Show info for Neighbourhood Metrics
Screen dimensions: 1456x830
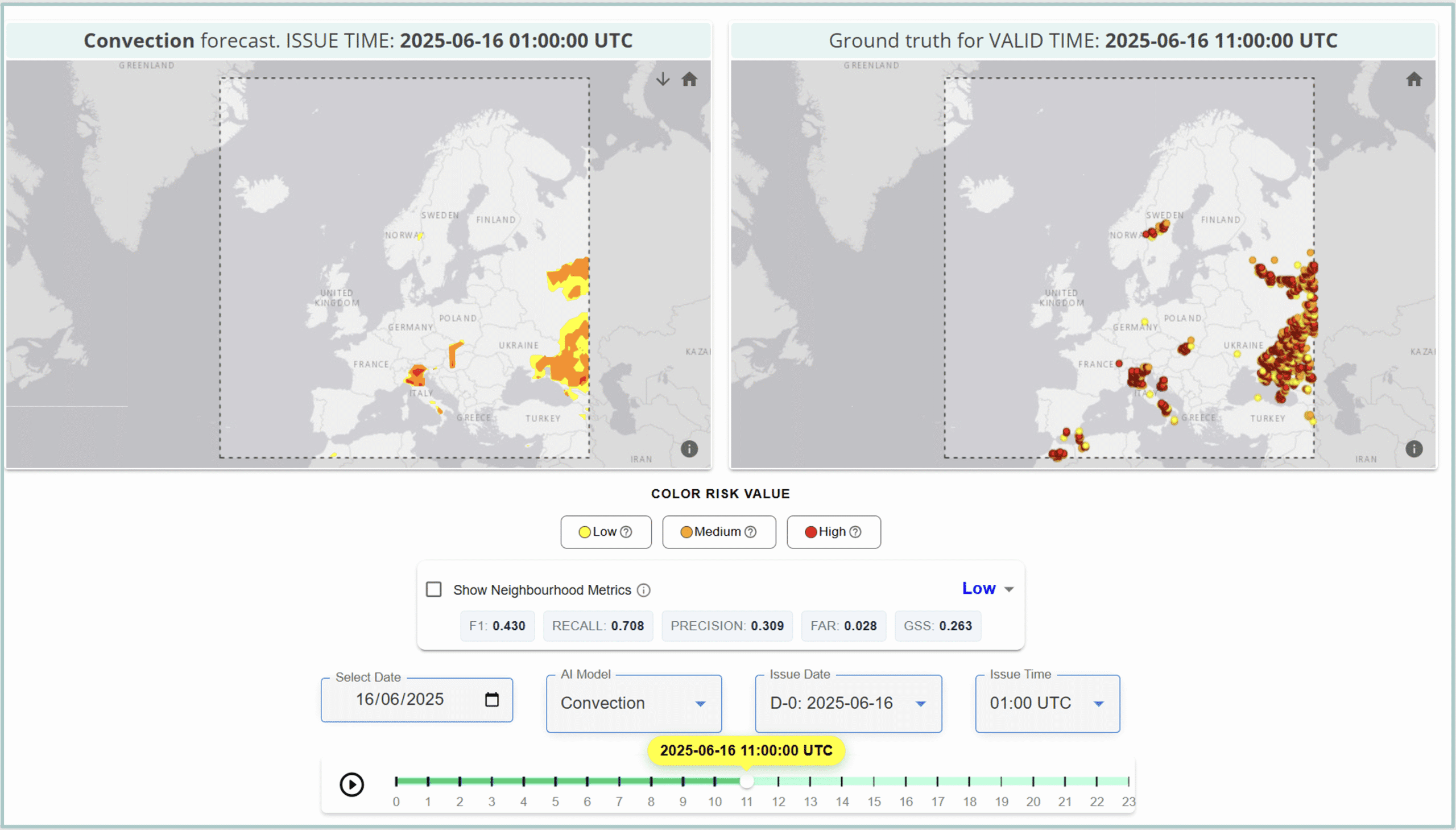coord(643,590)
